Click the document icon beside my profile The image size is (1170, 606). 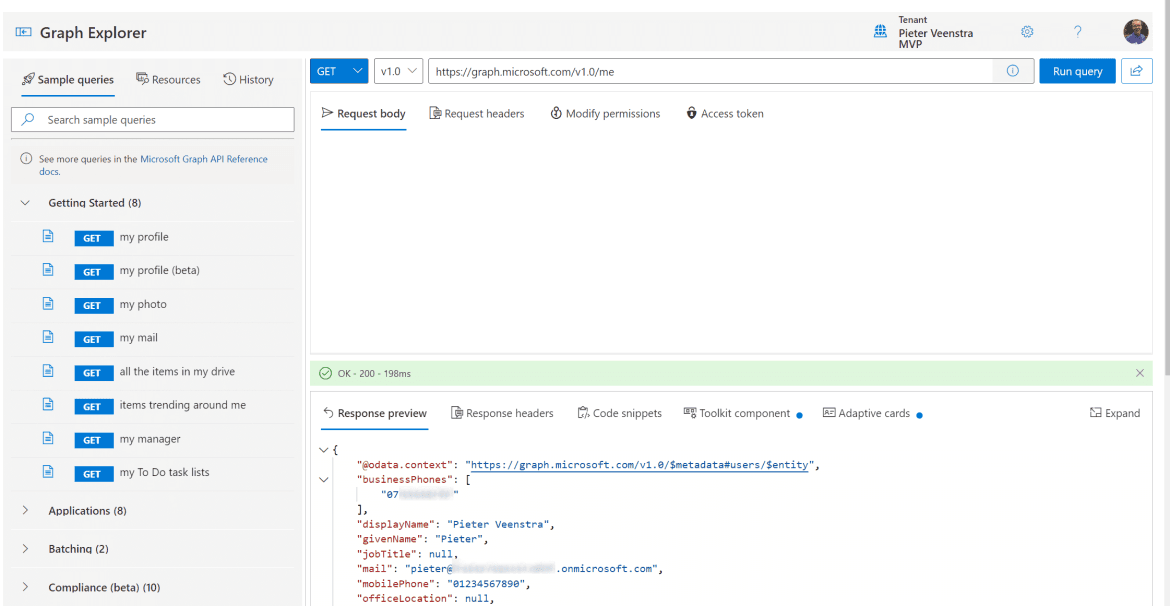point(48,236)
